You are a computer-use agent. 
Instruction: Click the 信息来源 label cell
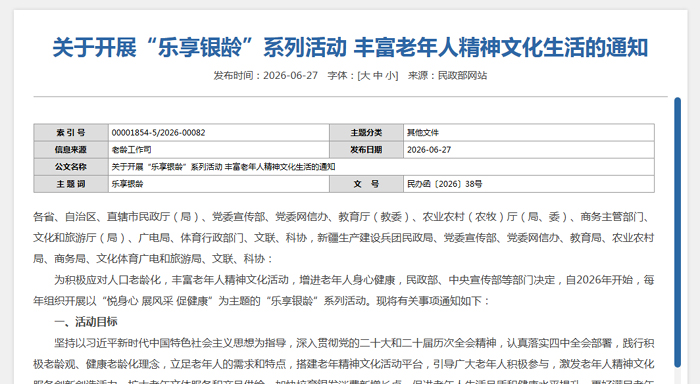pos(71,150)
